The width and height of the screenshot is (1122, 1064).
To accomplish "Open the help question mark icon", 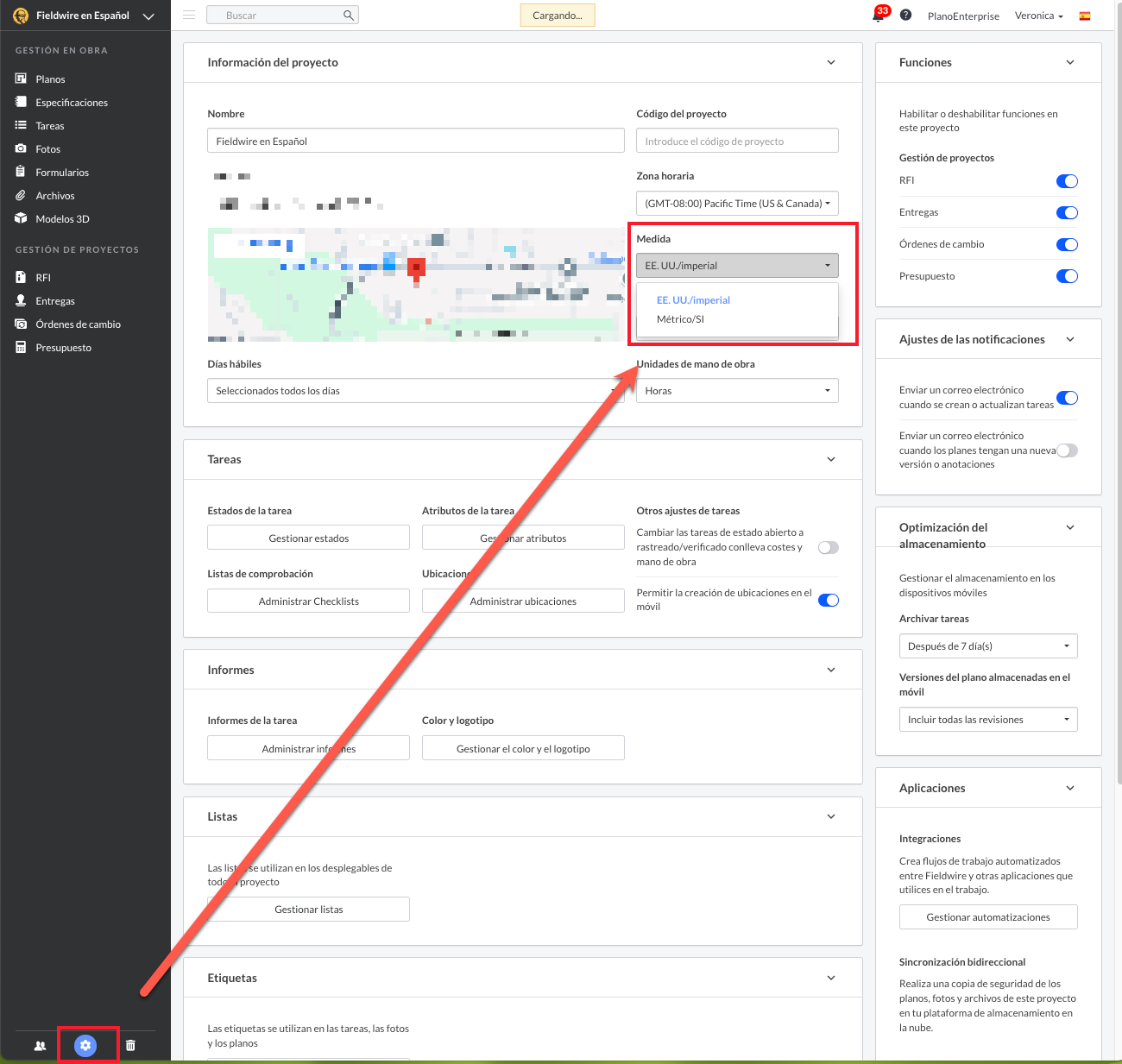I will click(905, 15).
